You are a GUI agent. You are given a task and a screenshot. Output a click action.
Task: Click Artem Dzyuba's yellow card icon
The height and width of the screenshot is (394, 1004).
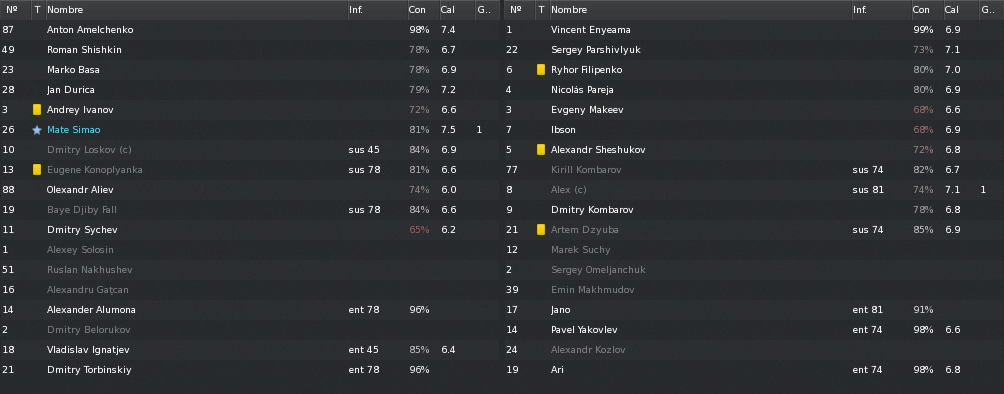coord(541,230)
